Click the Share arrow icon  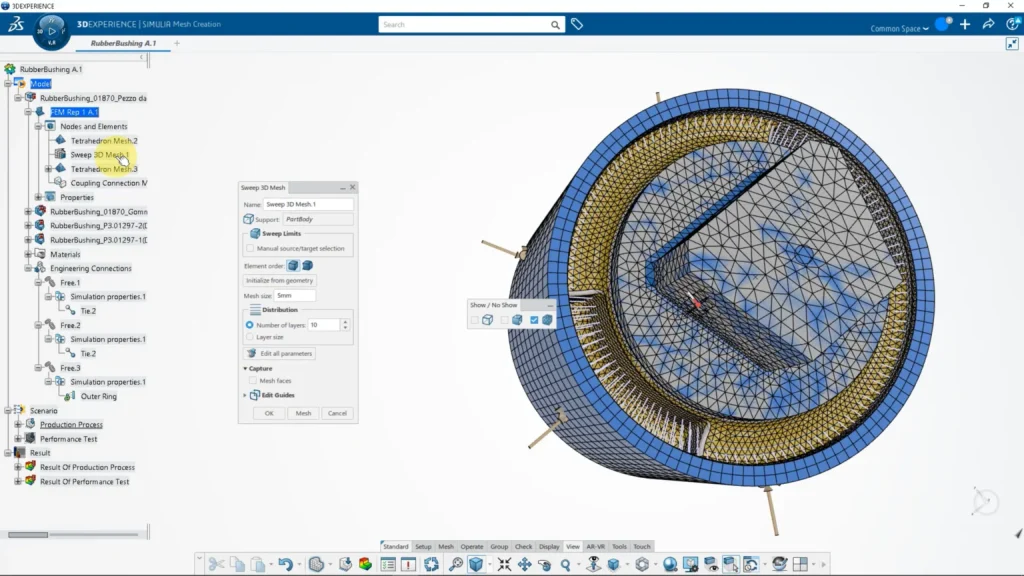coord(988,24)
